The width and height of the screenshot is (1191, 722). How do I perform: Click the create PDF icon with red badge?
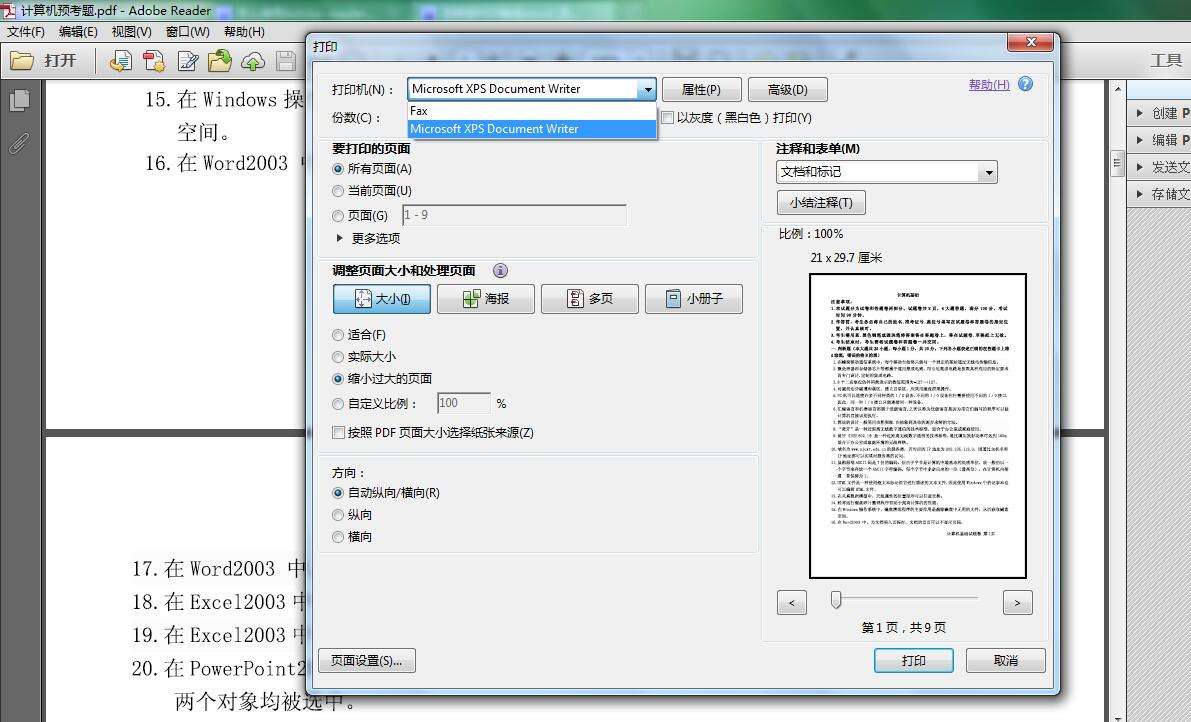(154, 61)
